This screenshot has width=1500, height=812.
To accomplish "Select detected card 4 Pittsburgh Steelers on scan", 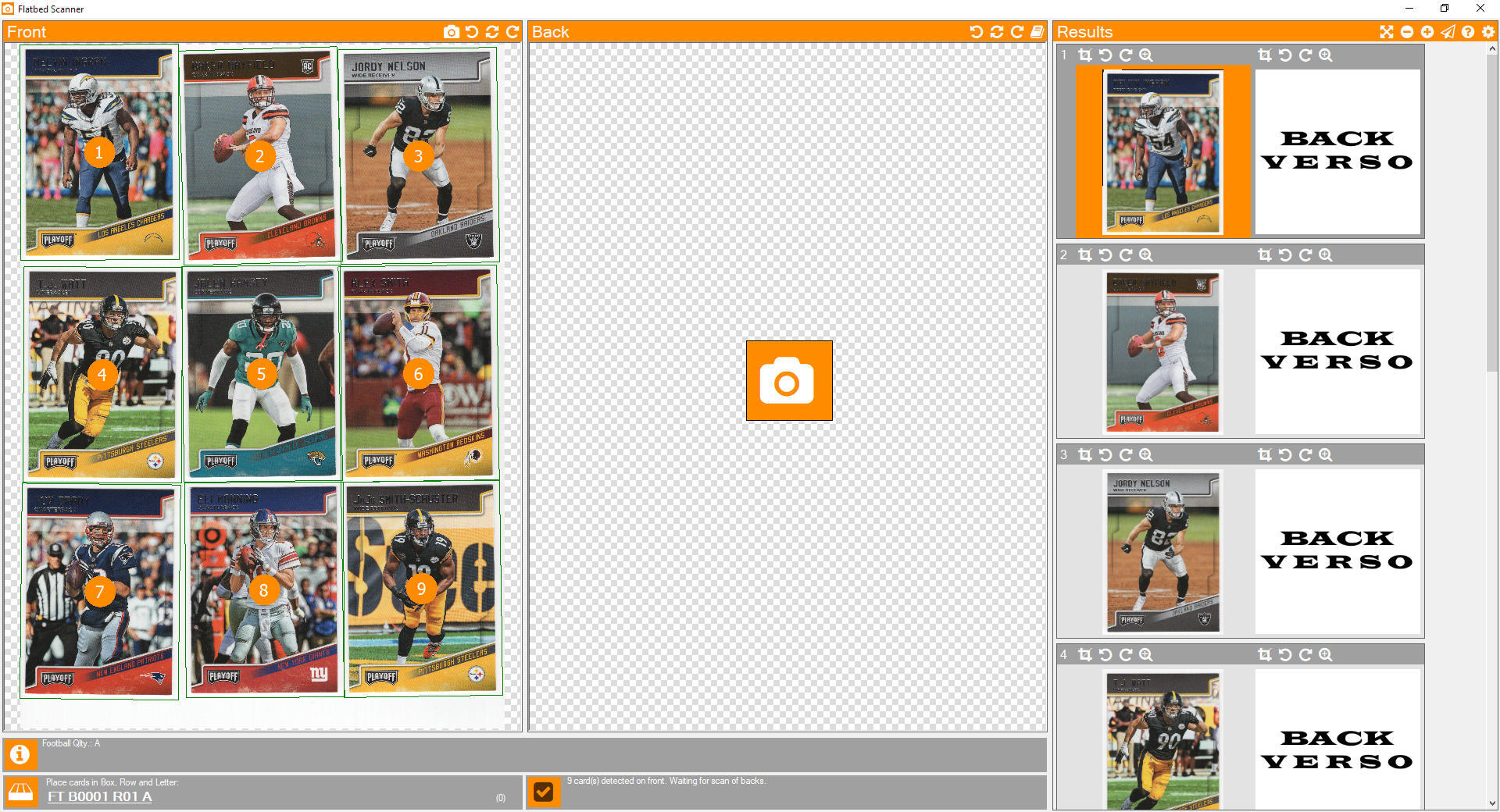I will pos(102,375).
